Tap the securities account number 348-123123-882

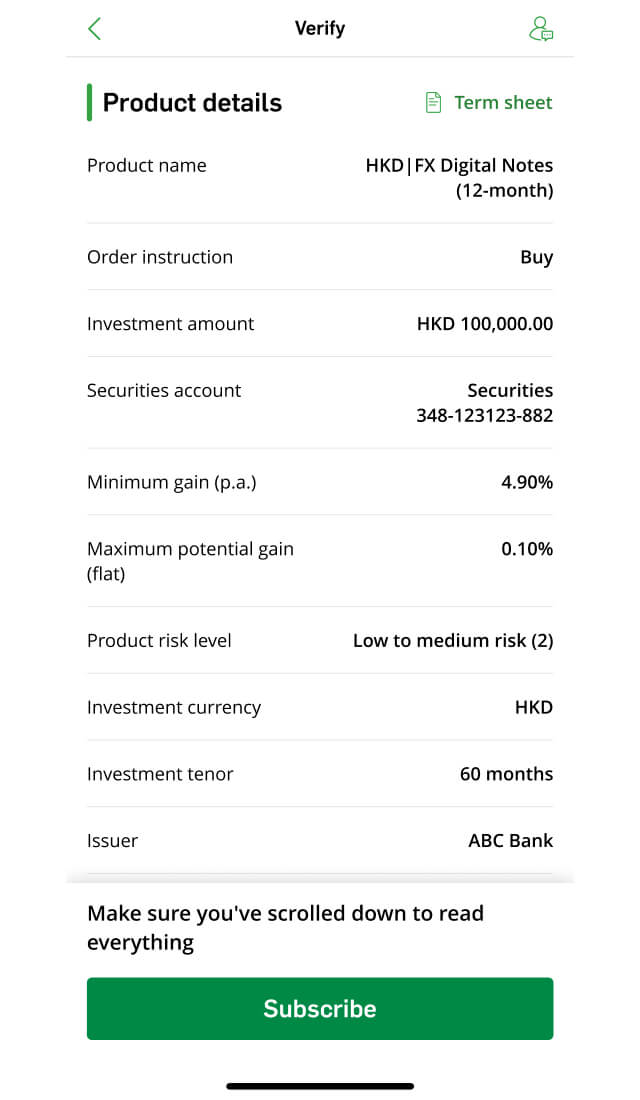click(485, 415)
